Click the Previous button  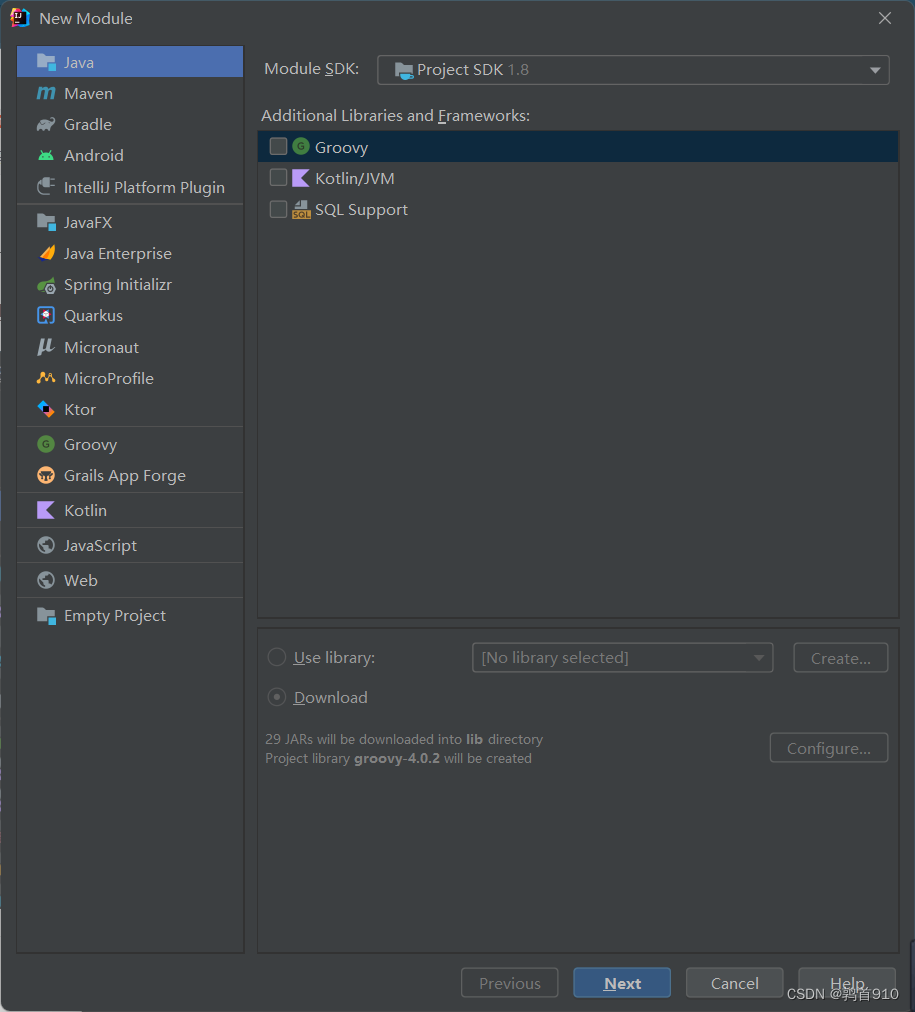[x=510, y=983]
